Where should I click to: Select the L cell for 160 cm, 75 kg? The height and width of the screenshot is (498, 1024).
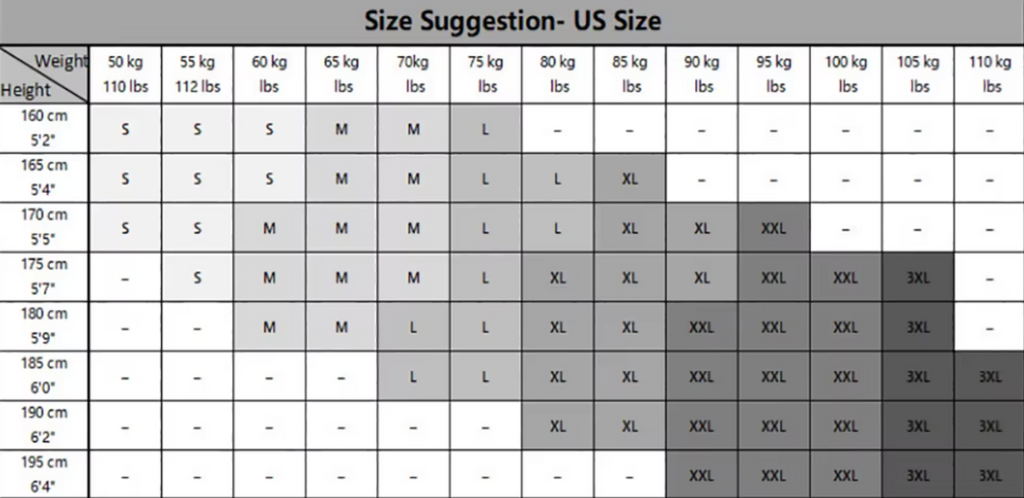pyautogui.click(x=485, y=129)
